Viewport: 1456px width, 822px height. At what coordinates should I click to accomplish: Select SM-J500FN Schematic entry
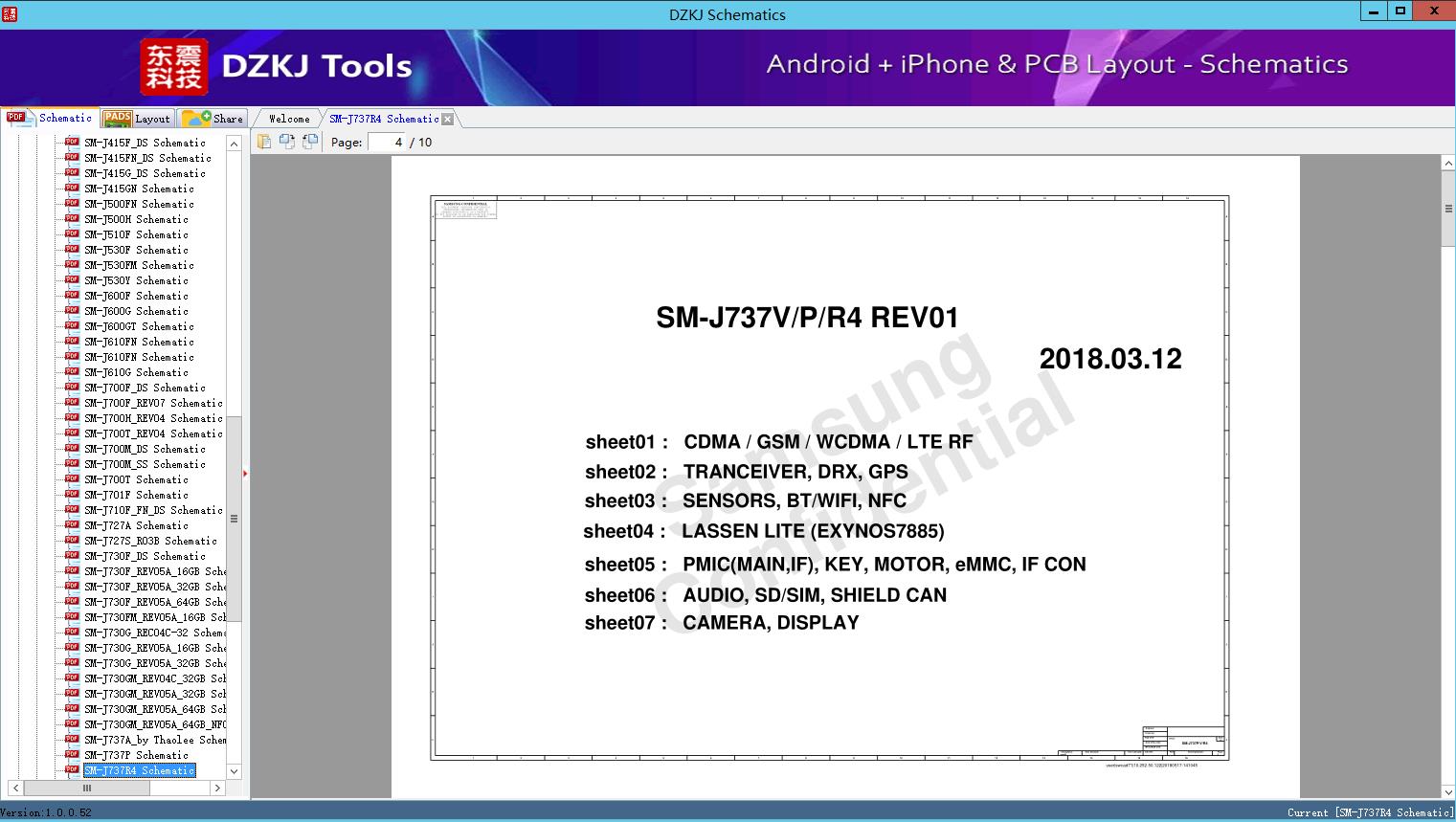tap(139, 204)
